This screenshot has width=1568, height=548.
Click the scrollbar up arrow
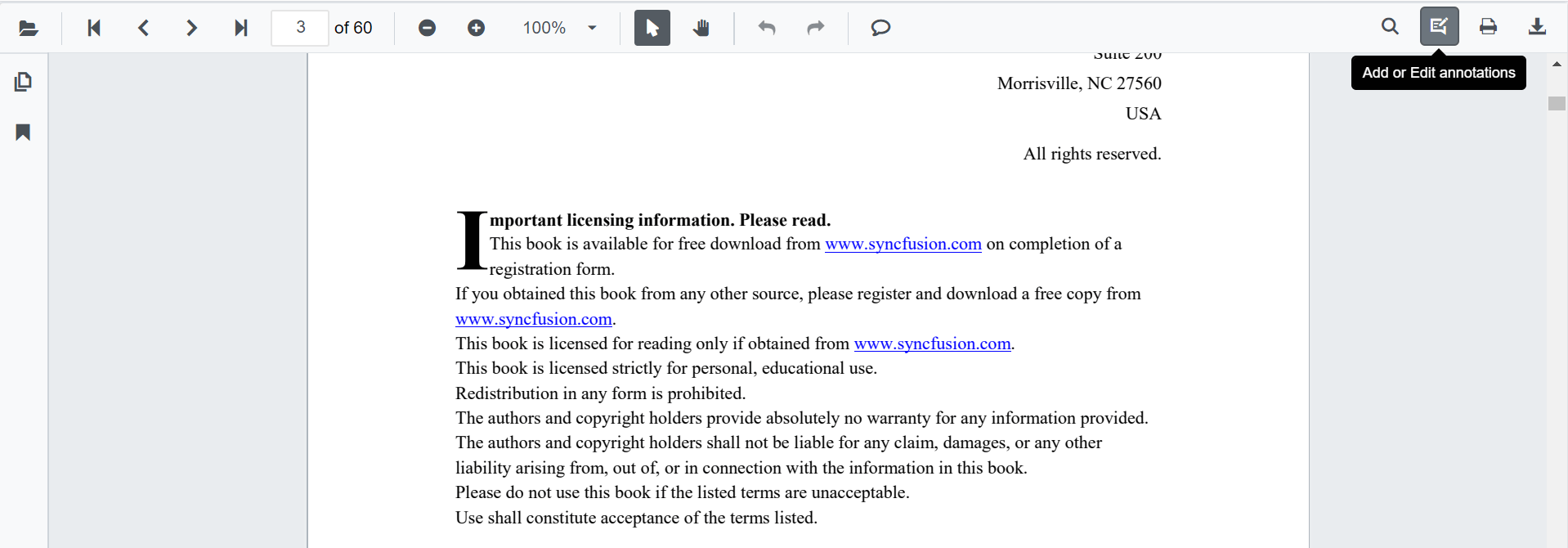click(1557, 64)
